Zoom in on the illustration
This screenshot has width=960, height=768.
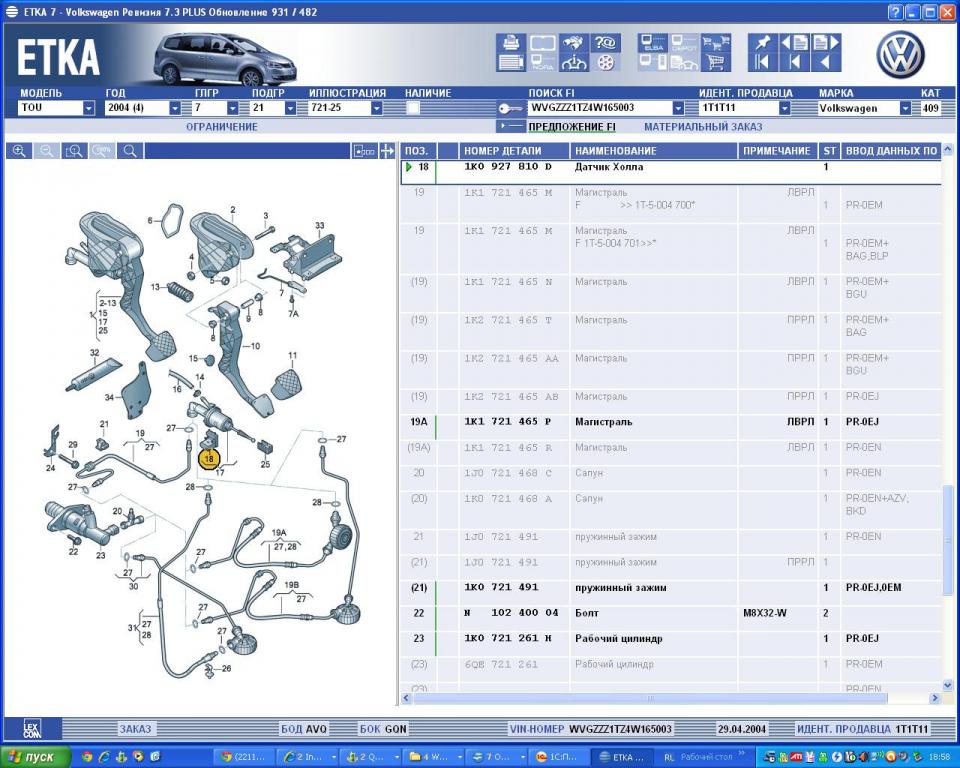(19, 151)
